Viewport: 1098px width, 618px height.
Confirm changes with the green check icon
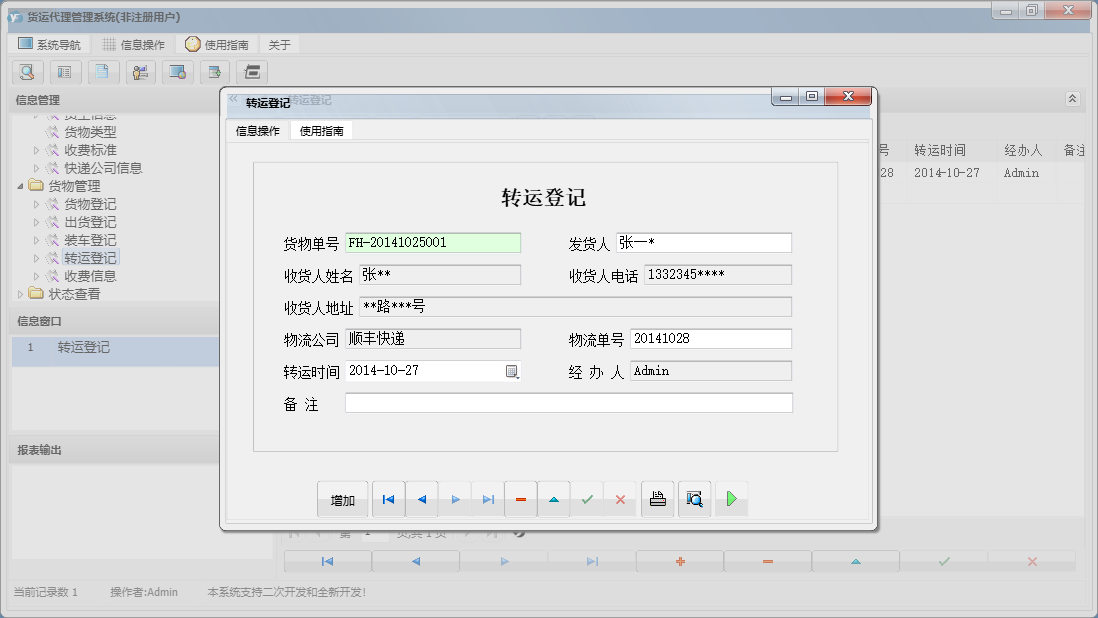[587, 498]
